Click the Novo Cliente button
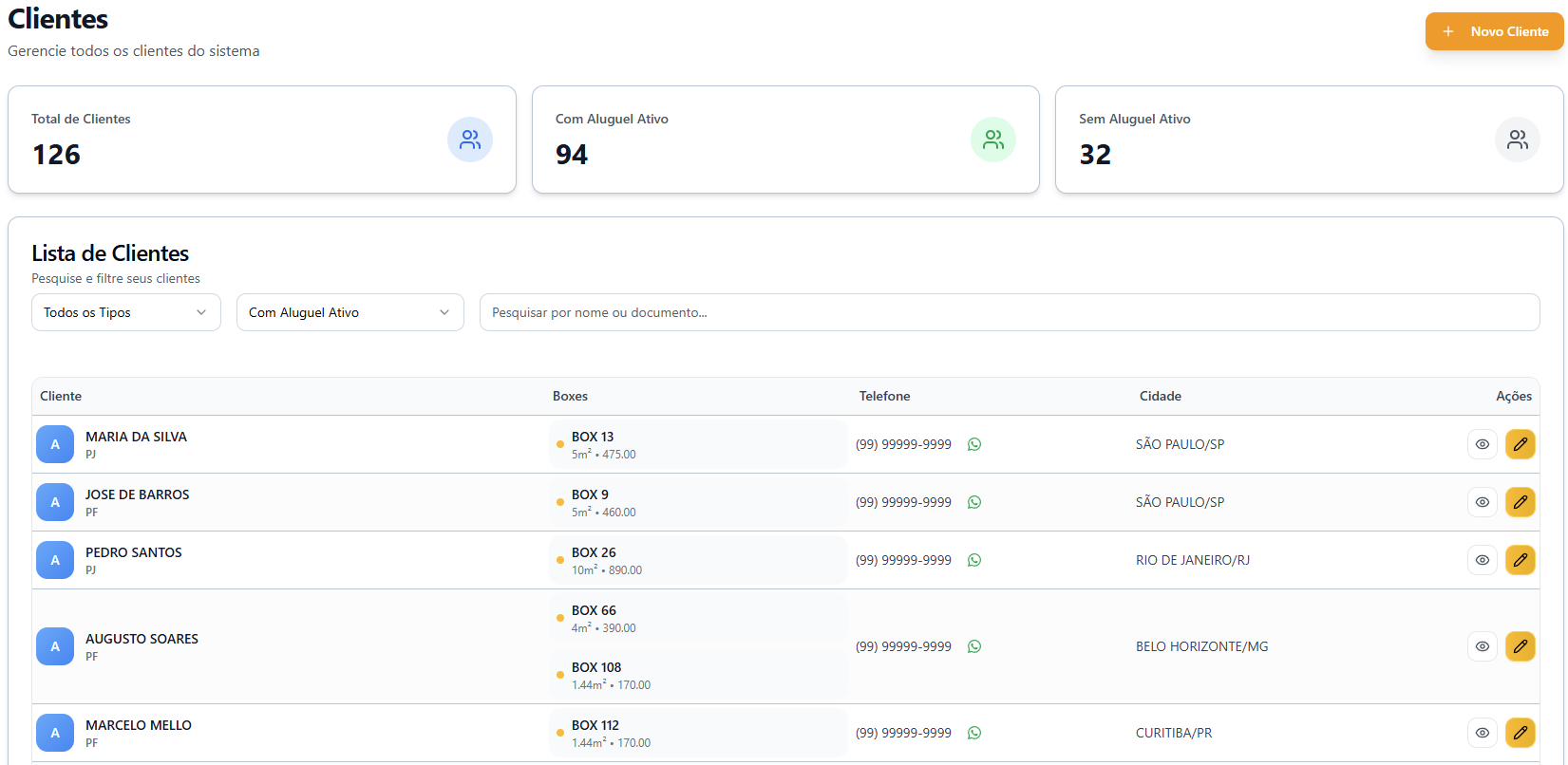The height and width of the screenshot is (765, 1568). [1494, 31]
